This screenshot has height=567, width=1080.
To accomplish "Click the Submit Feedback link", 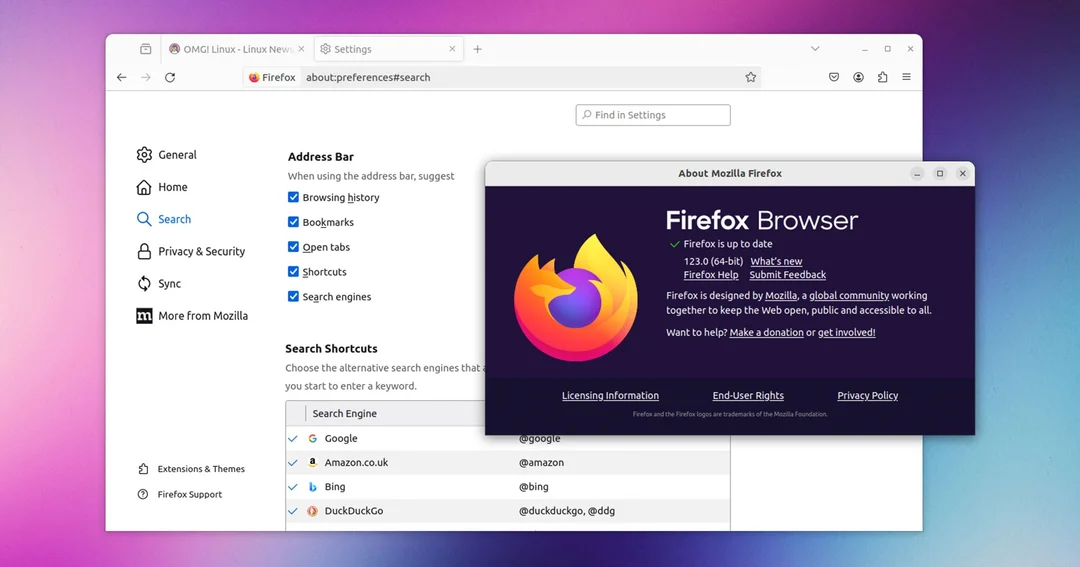I will pyautogui.click(x=787, y=275).
